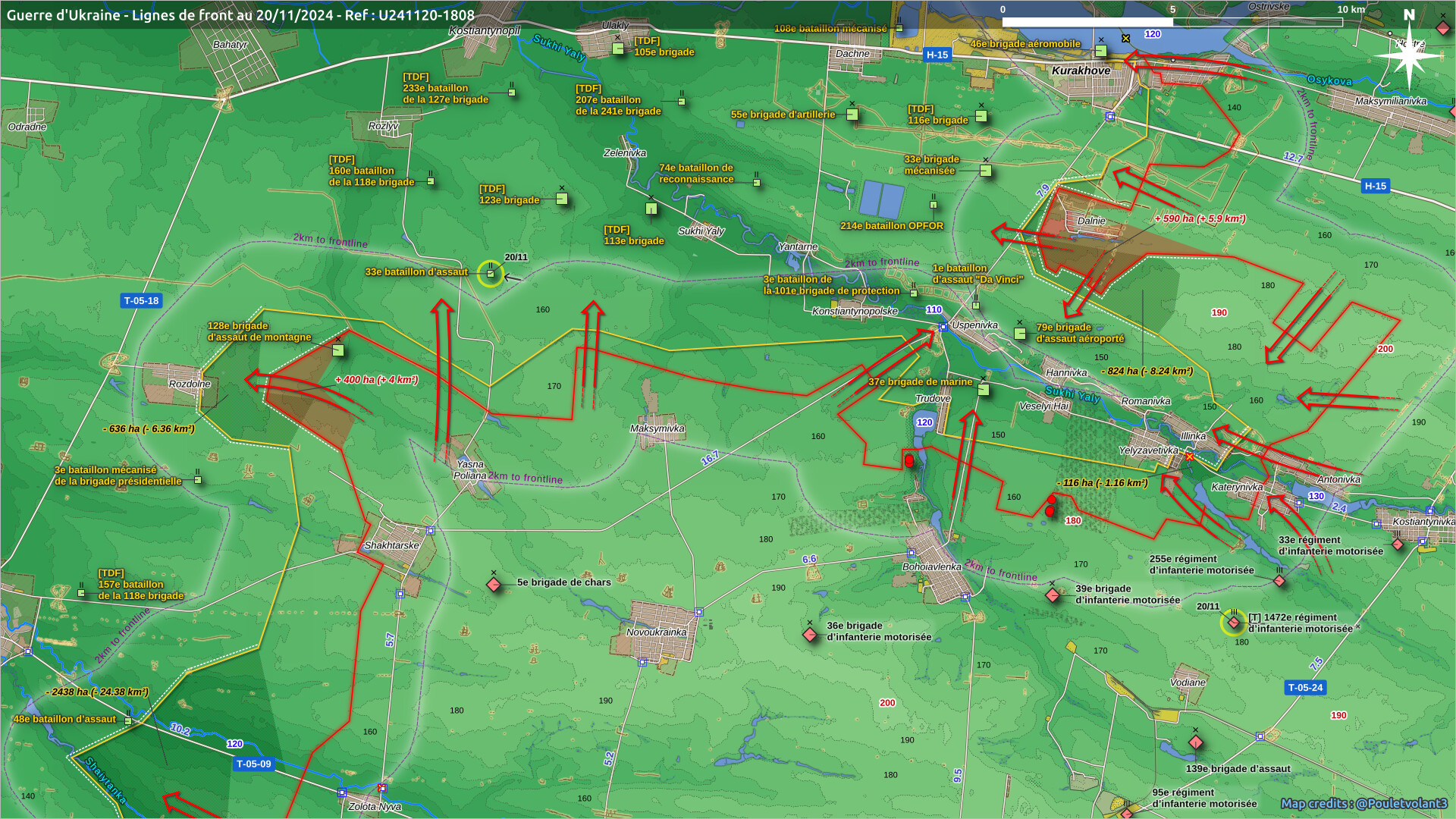This screenshot has width=1456, height=819.
Task: Click the 139e brigade d'assaut red diamond marker
Action: click(x=1196, y=742)
